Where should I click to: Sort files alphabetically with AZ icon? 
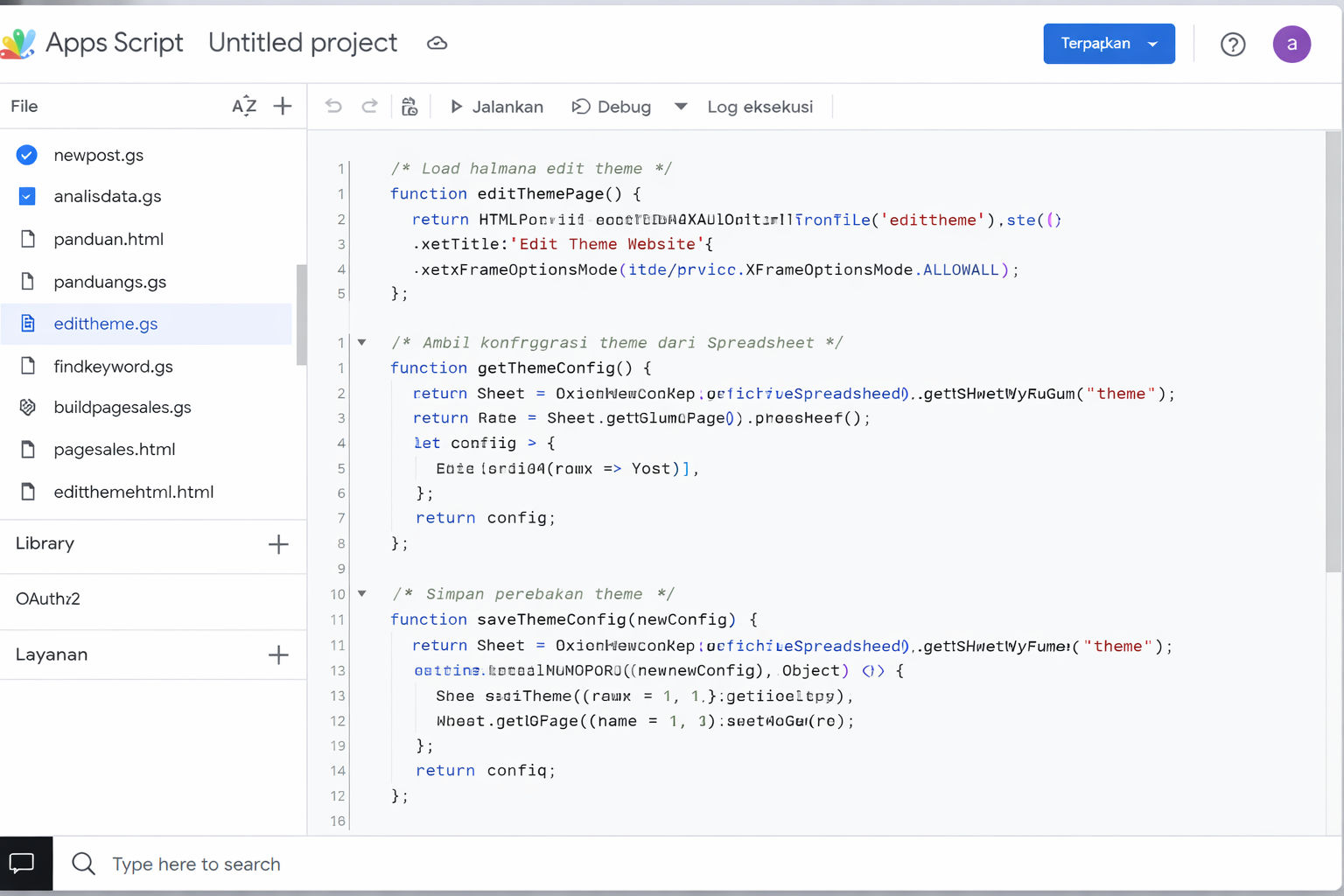point(244,106)
